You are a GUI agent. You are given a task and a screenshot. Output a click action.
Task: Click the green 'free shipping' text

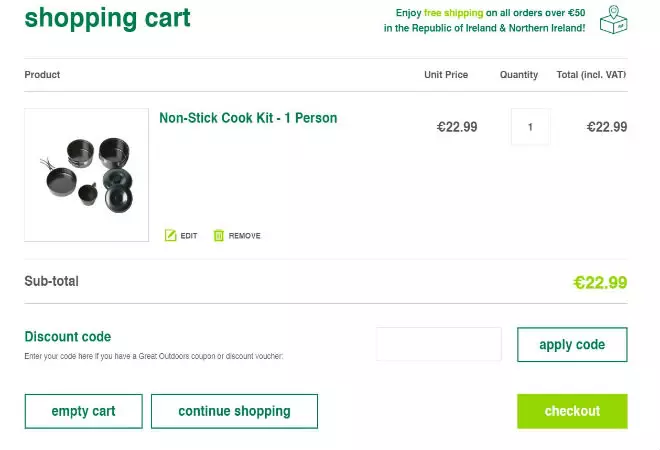click(454, 13)
